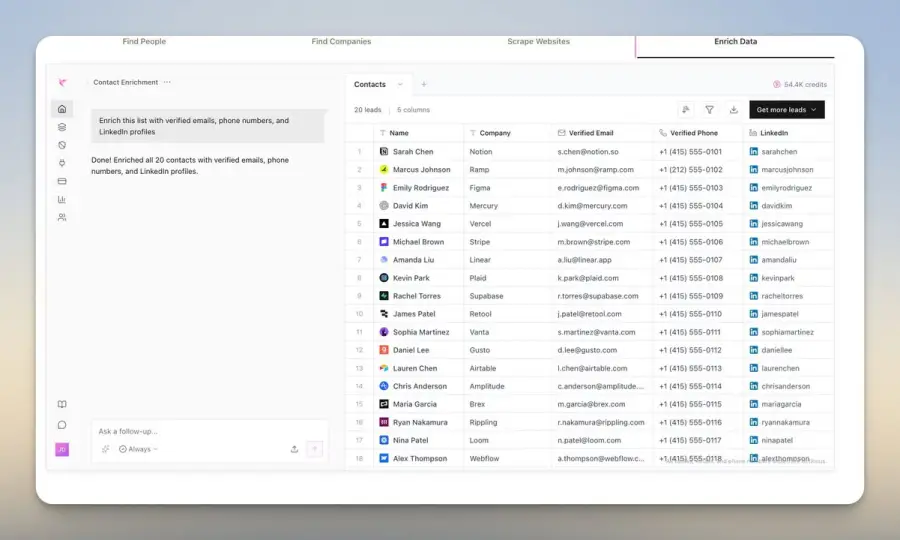Image resolution: width=900 pixels, height=540 pixels.
Task: Click Airtable logo beside Lauren Chen
Action: tap(384, 368)
